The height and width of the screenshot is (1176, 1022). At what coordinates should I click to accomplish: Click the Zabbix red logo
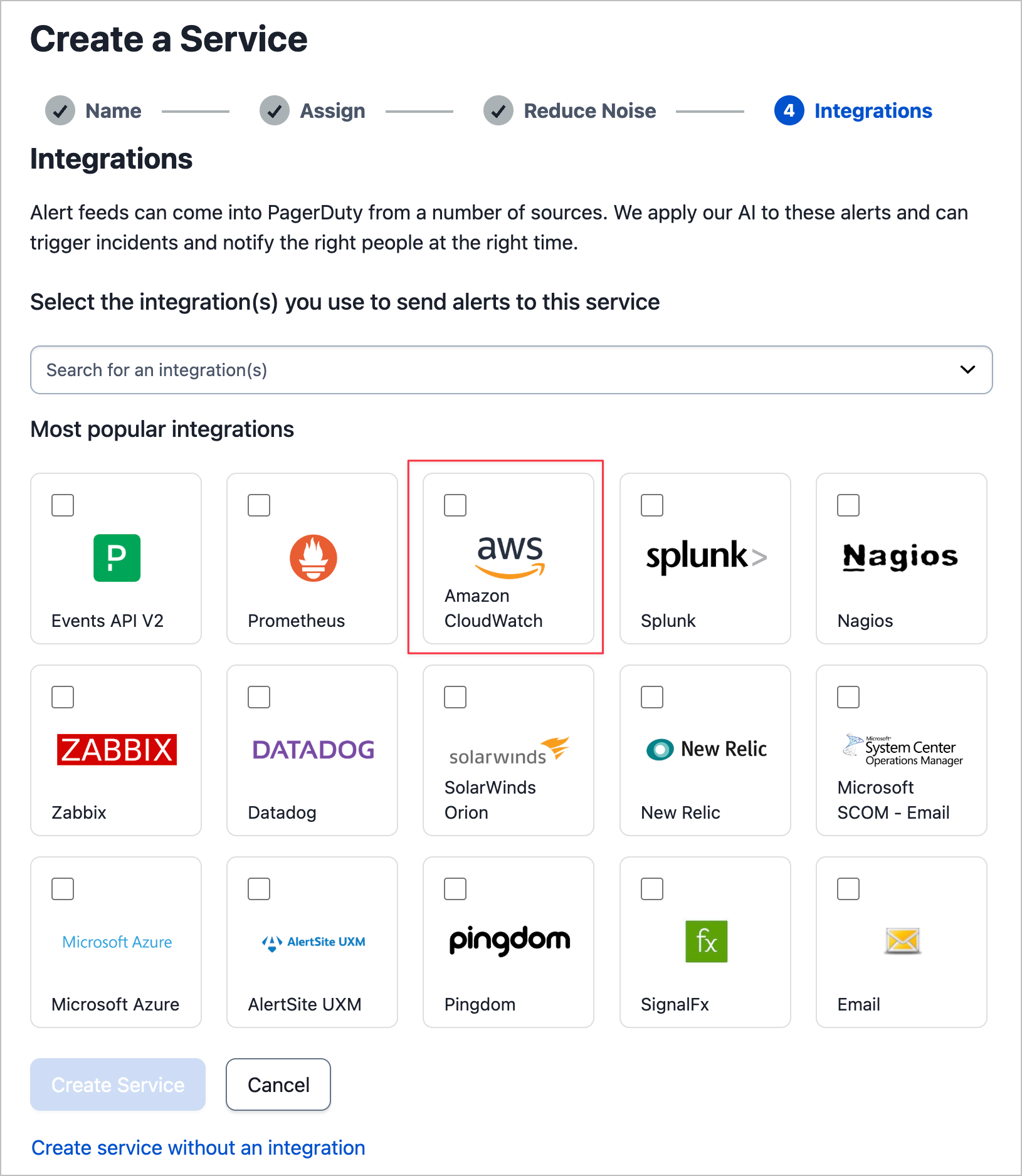click(x=117, y=750)
